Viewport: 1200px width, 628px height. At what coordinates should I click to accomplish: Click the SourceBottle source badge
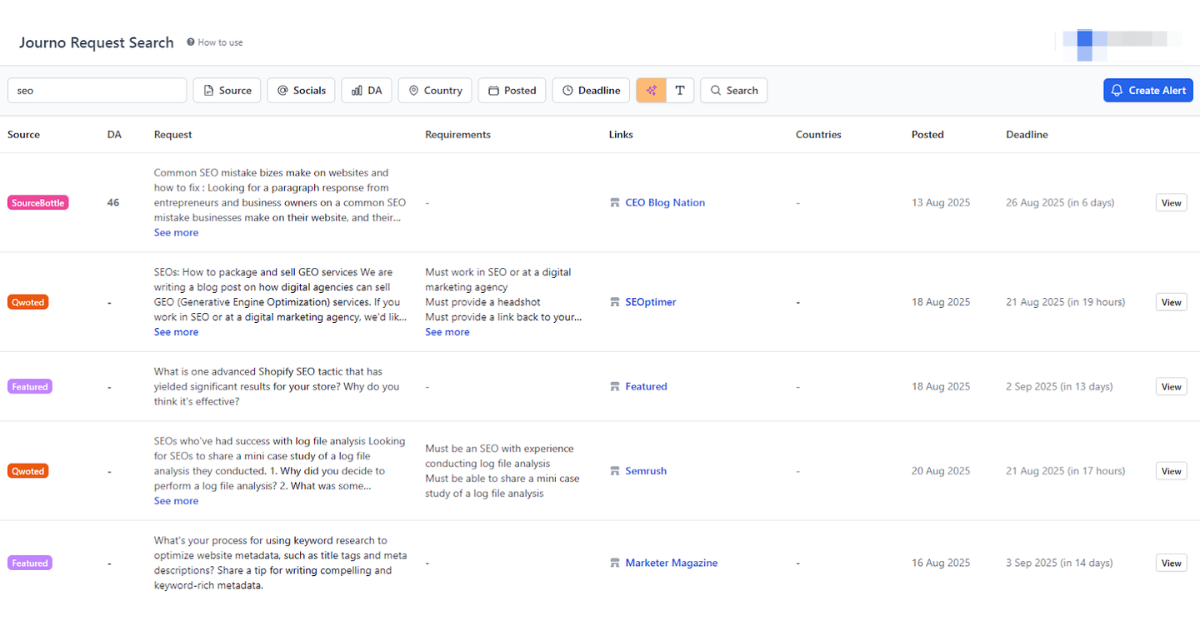38,203
